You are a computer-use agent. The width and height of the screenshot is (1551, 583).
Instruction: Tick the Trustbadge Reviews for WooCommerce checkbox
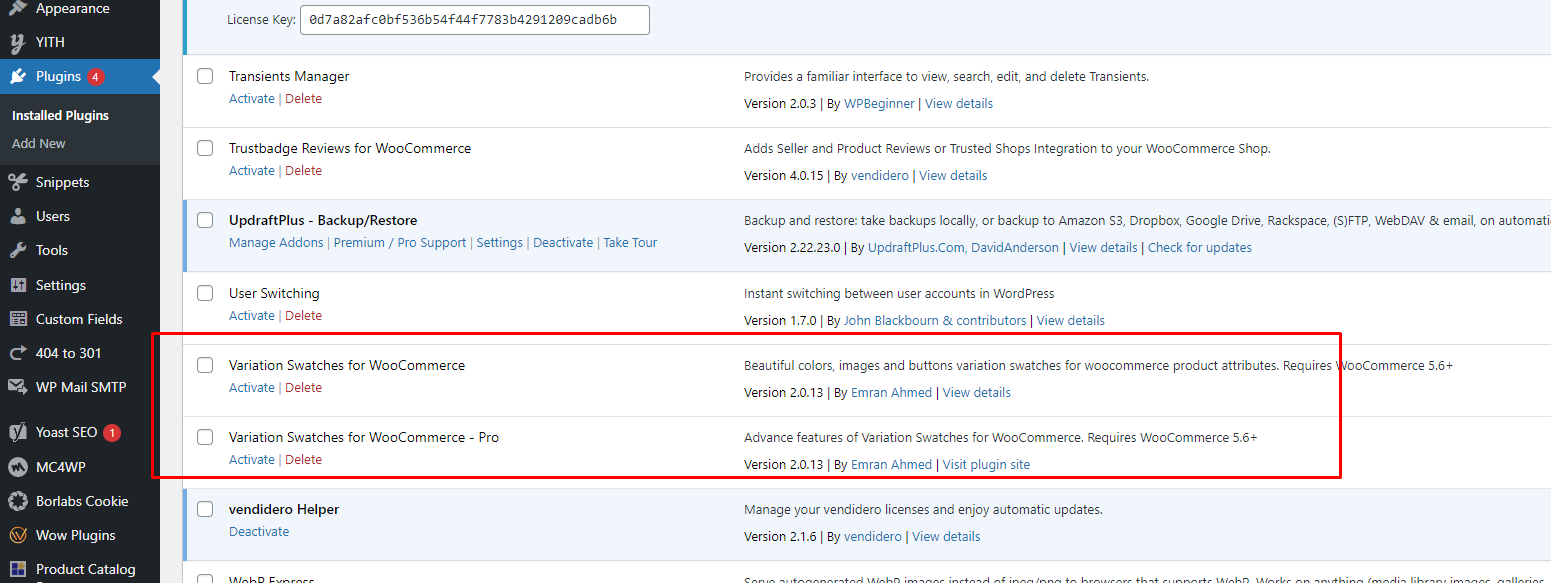point(205,148)
